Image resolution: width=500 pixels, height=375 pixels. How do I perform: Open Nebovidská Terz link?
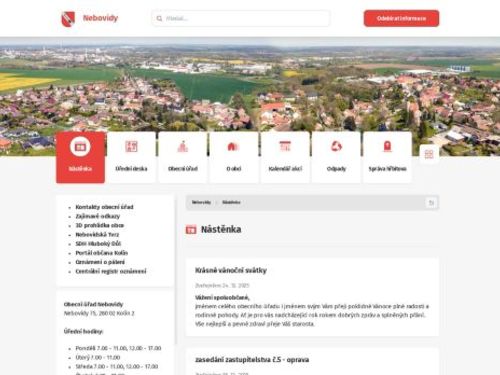pos(97,234)
